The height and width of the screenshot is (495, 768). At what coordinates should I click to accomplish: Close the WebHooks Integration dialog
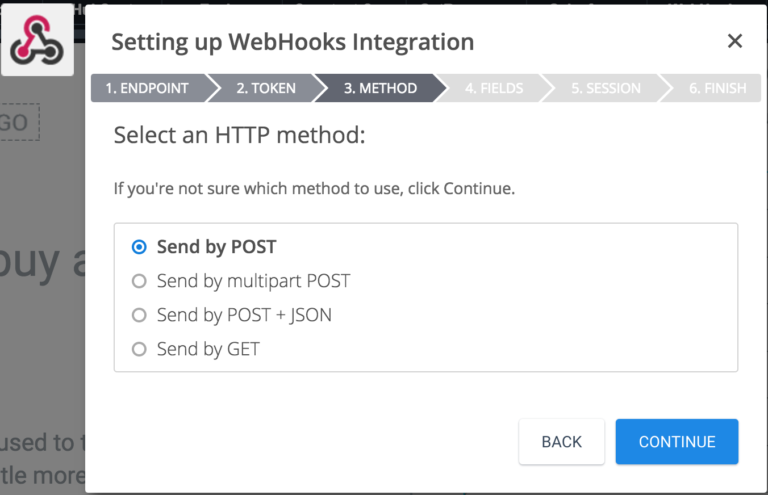735,41
